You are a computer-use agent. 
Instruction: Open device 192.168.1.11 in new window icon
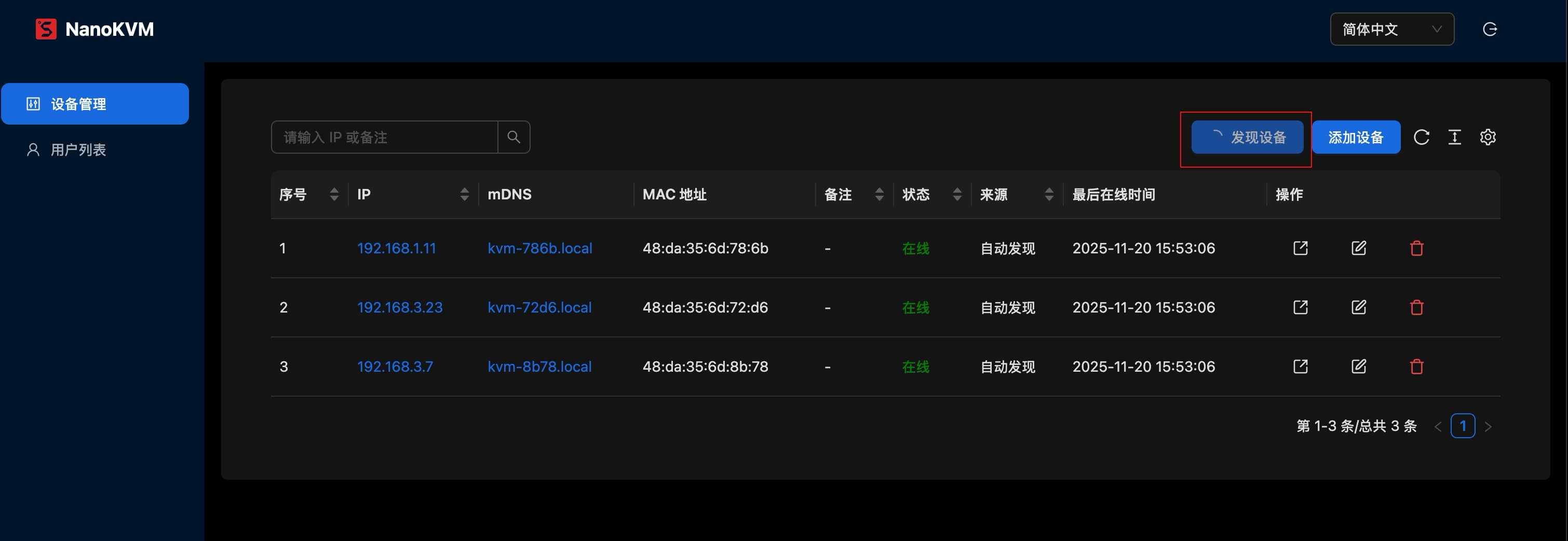click(x=1300, y=248)
